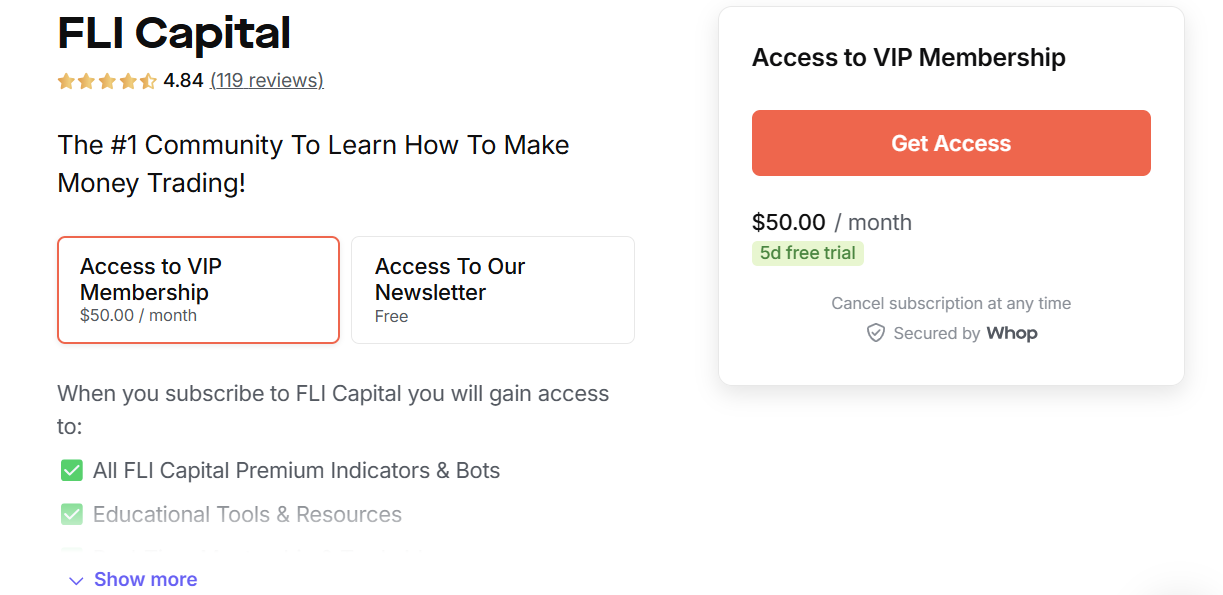This screenshot has height=595, width=1223.
Task: Select the first gold star in the rating
Action: (x=66, y=80)
